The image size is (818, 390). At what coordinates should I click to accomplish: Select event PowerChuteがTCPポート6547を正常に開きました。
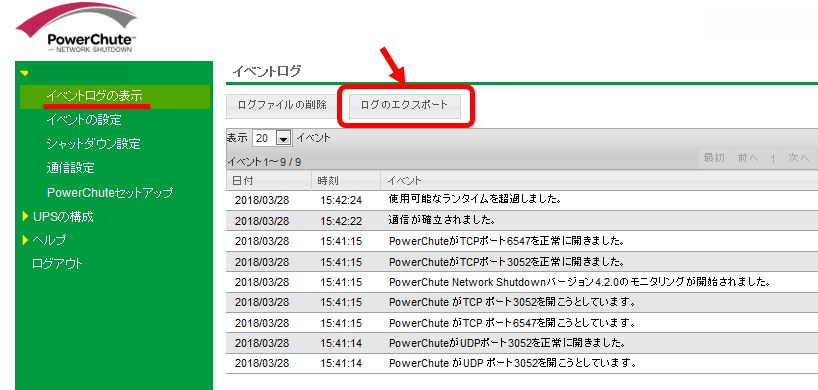[507, 241]
